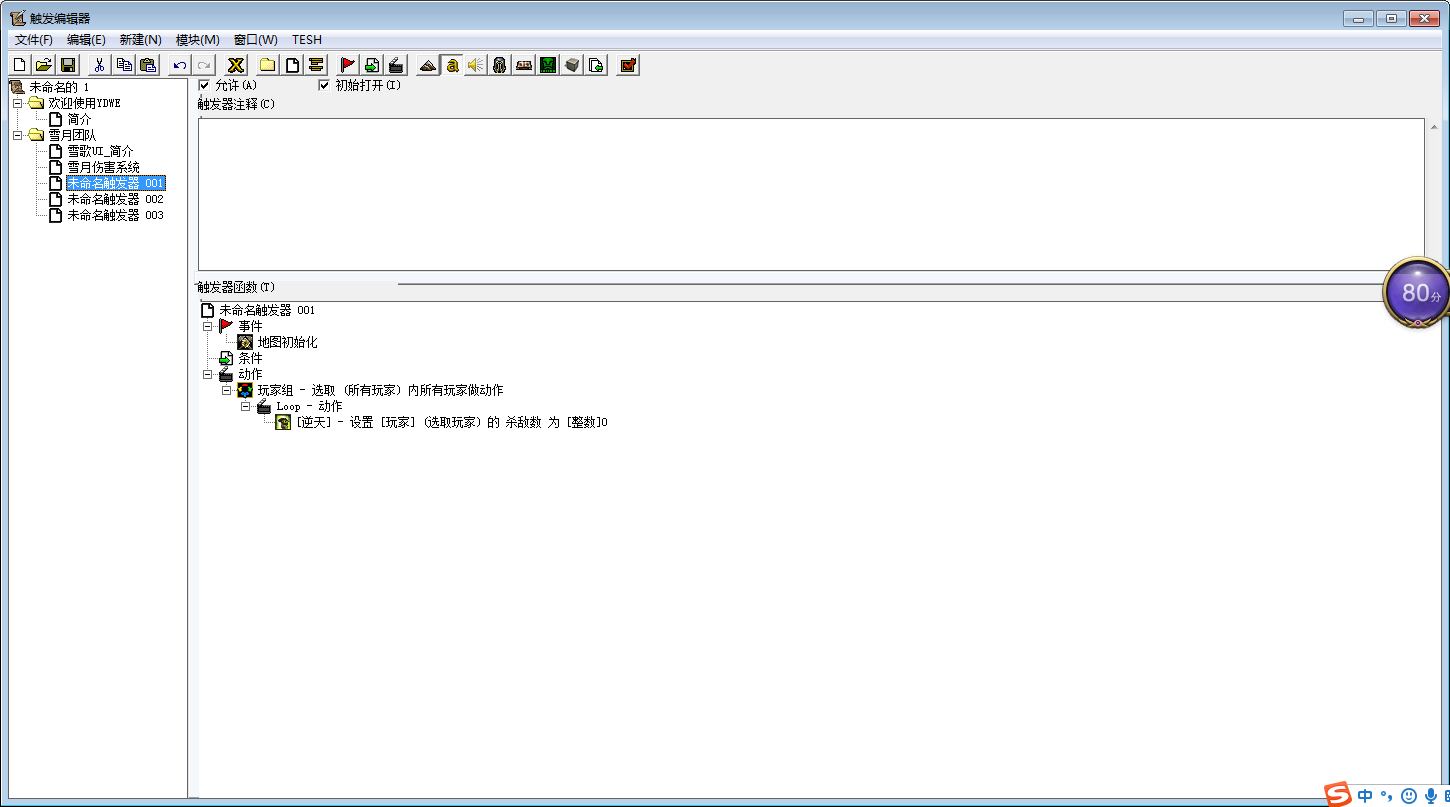Open the TESH menu

pyautogui.click(x=306, y=40)
